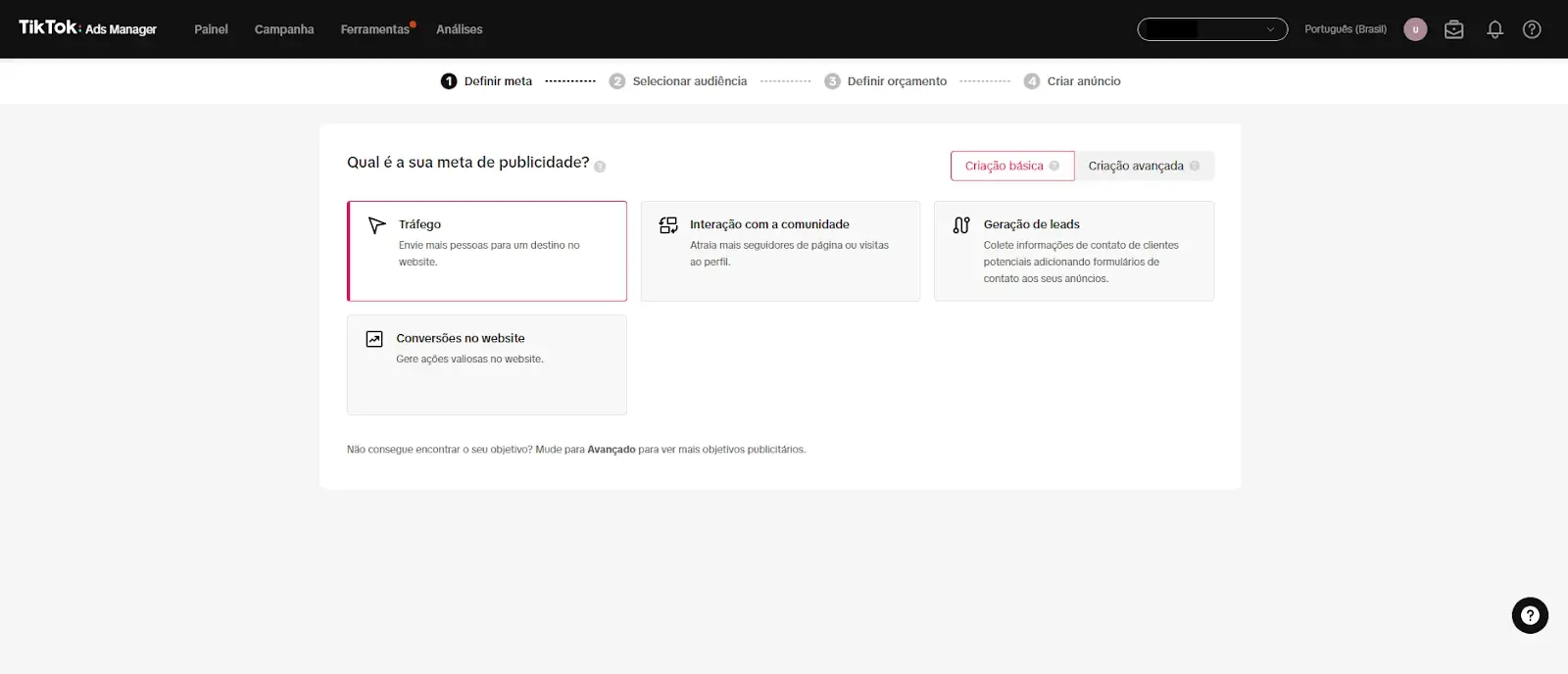
Task: Show info tooltip on Criação básica
Action: (1054, 166)
